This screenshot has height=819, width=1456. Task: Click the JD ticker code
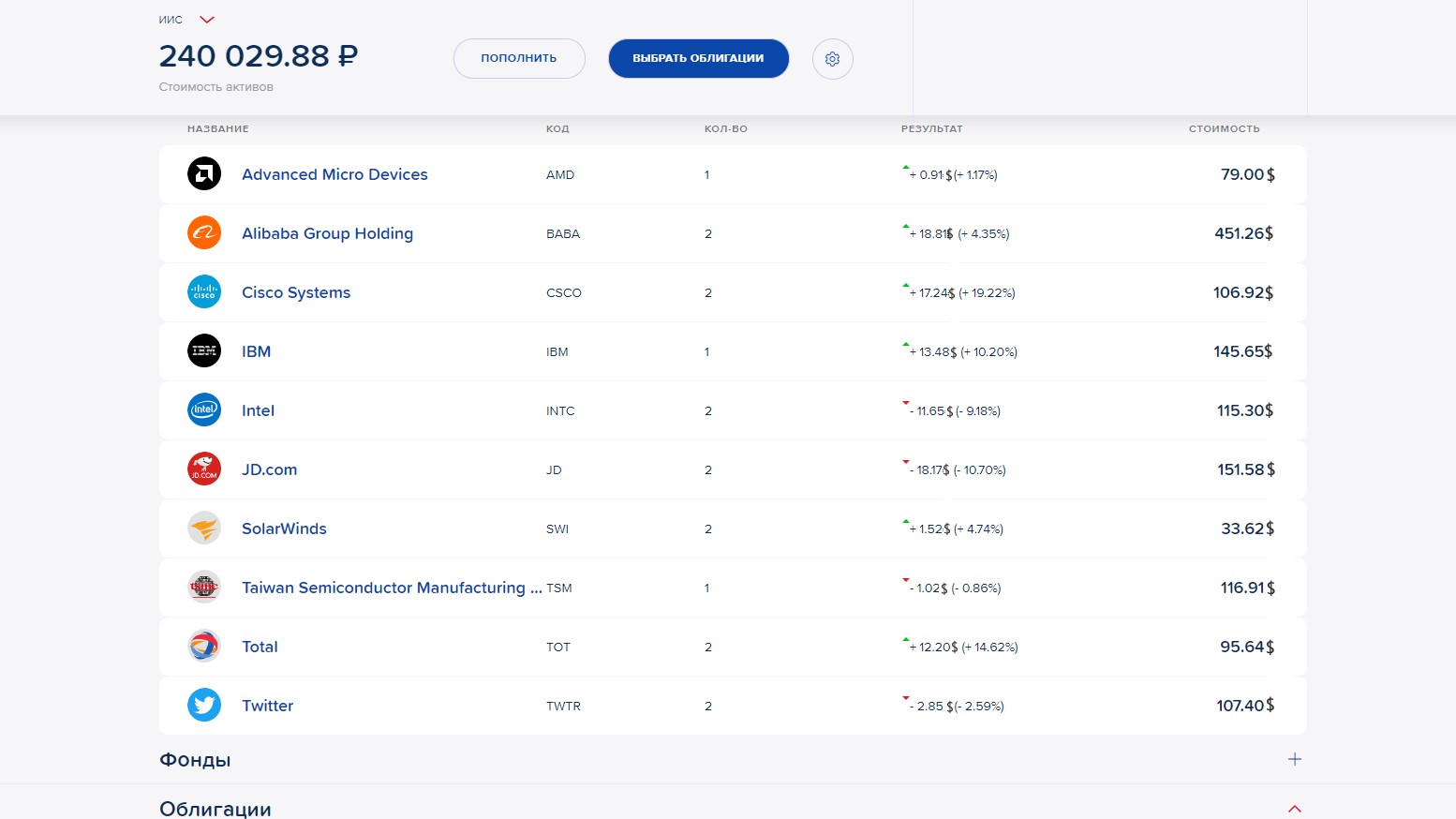(x=554, y=470)
